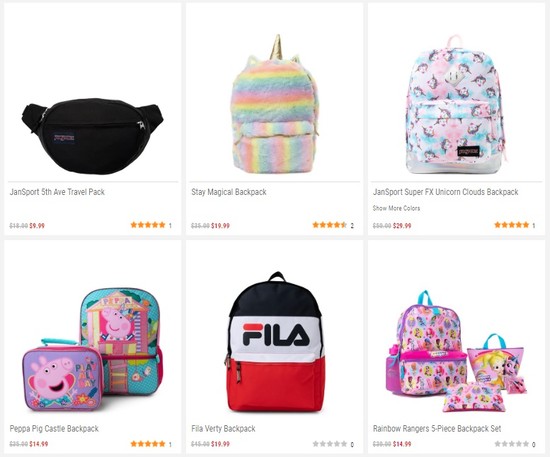Expand Show More Colors for the JanSport backpack

pyautogui.click(x=396, y=208)
